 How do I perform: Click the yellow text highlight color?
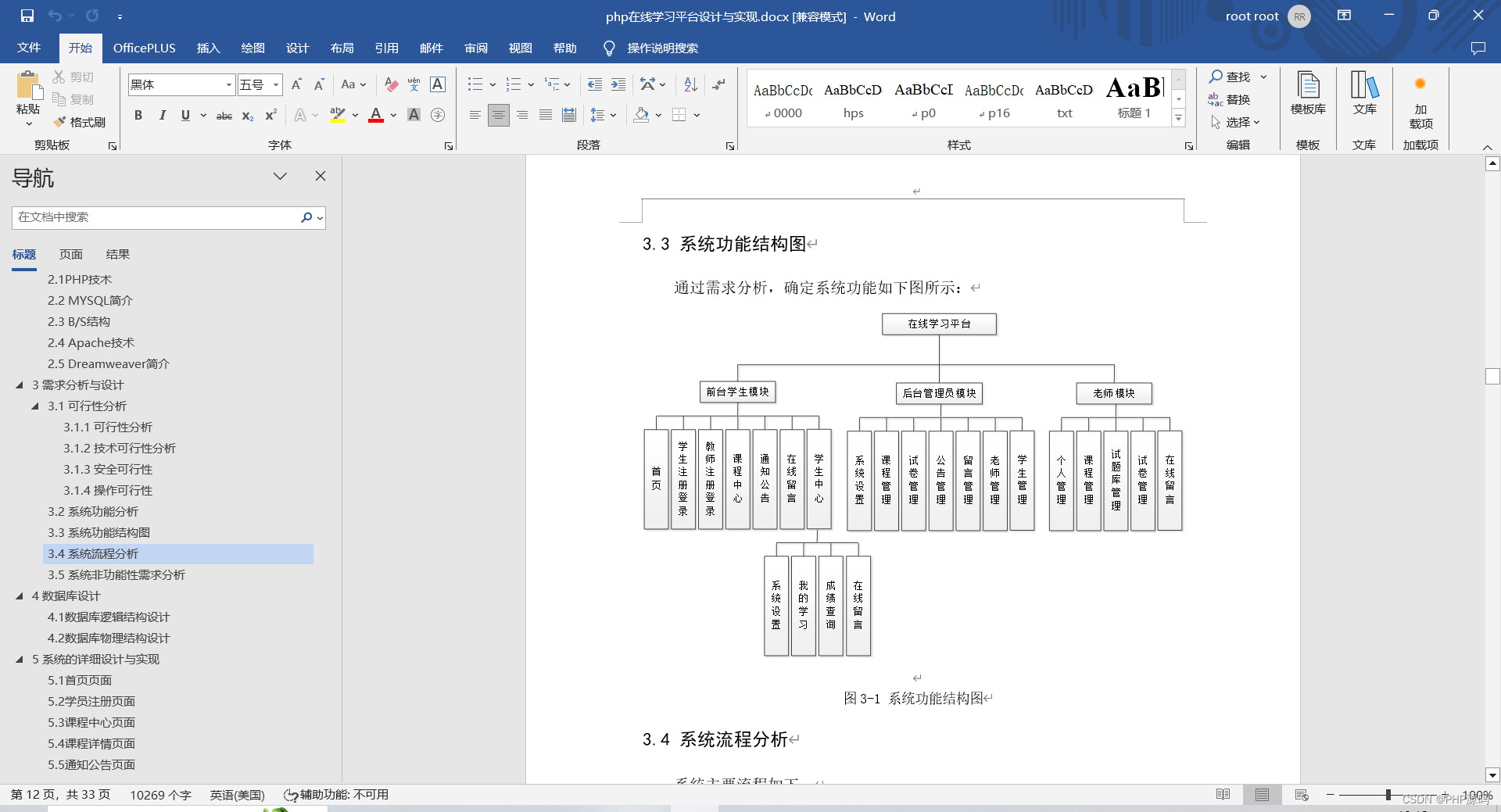tap(338, 116)
